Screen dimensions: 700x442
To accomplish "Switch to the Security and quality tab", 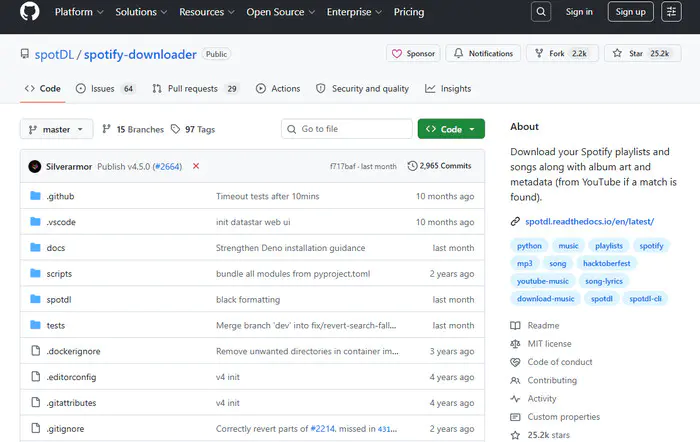I will point(362,89).
